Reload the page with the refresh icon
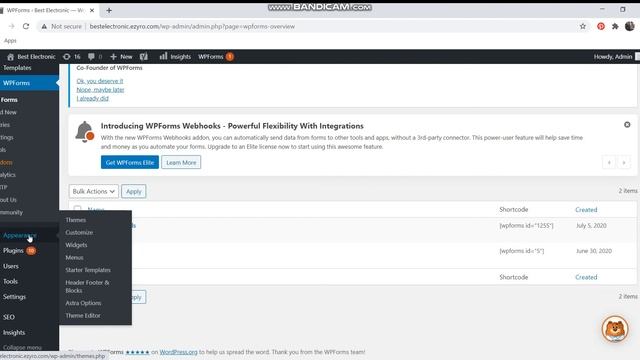The height and width of the screenshot is (360, 640). point(26,26)
